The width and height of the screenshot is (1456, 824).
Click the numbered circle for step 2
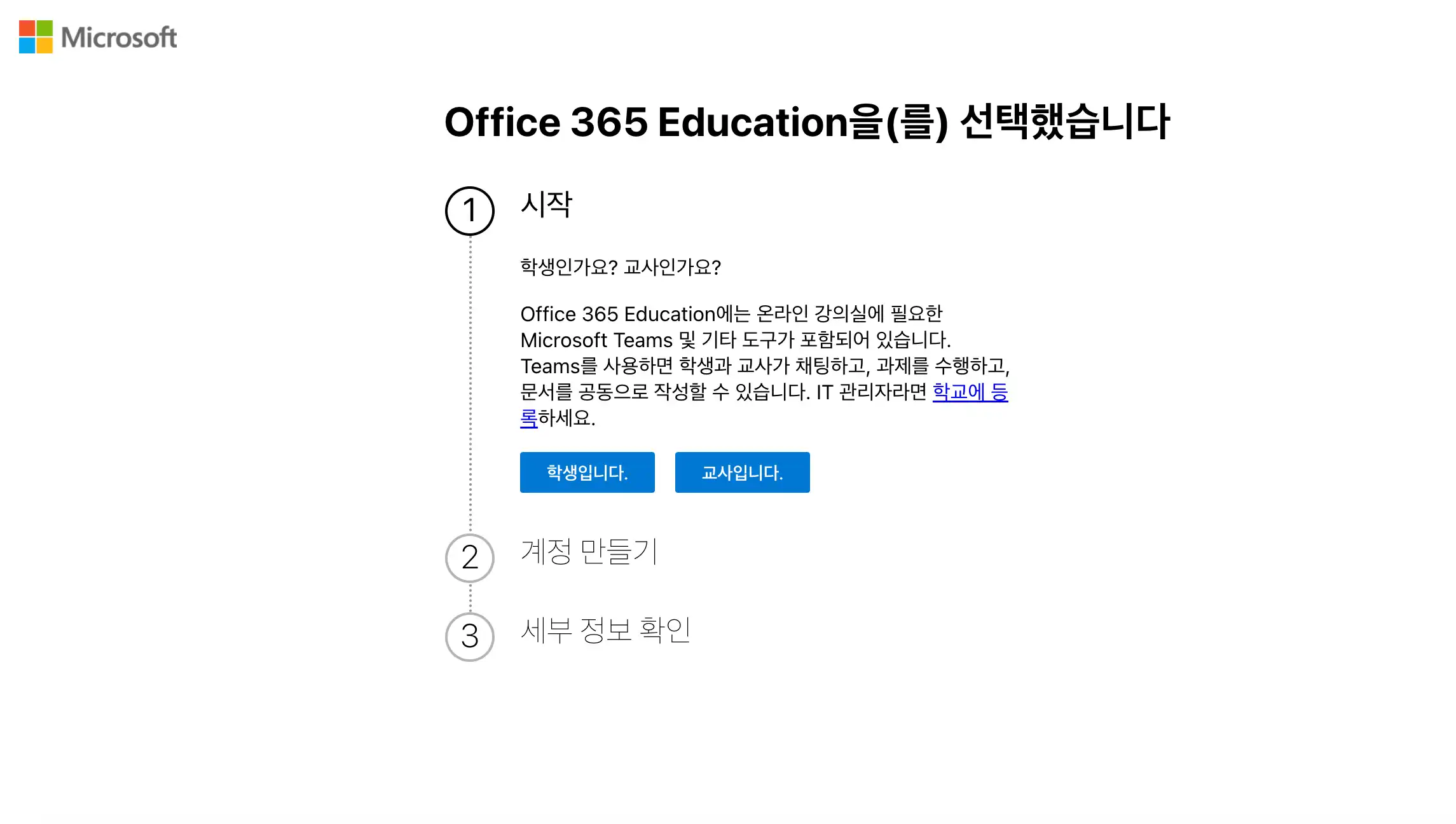point(469,558)
